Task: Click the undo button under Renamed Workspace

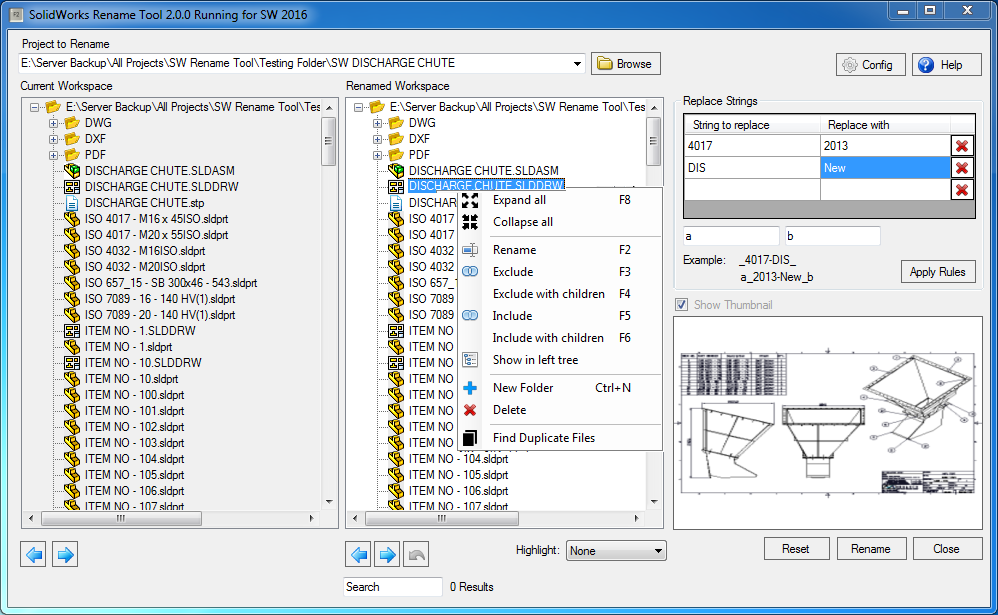Action: tap(416, 555)
